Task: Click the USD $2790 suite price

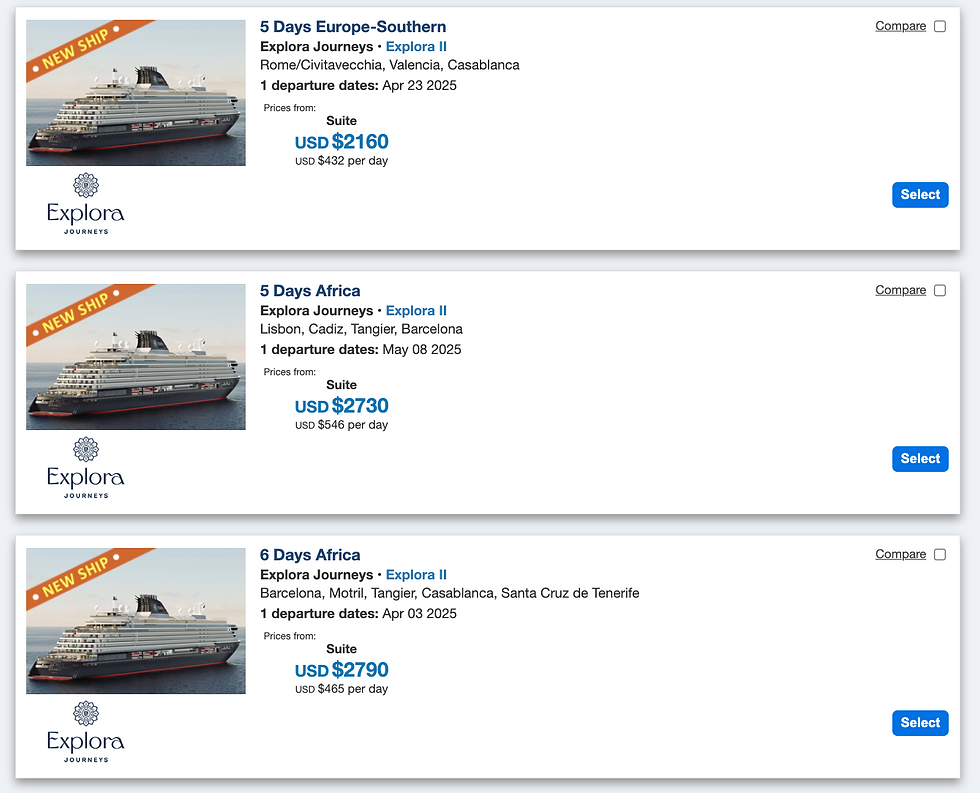Action: 342,670
